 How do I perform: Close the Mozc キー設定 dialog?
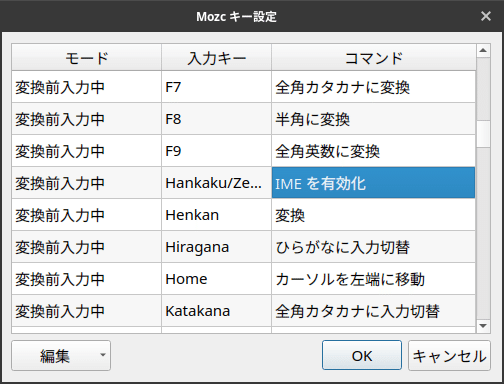[486, 16]
